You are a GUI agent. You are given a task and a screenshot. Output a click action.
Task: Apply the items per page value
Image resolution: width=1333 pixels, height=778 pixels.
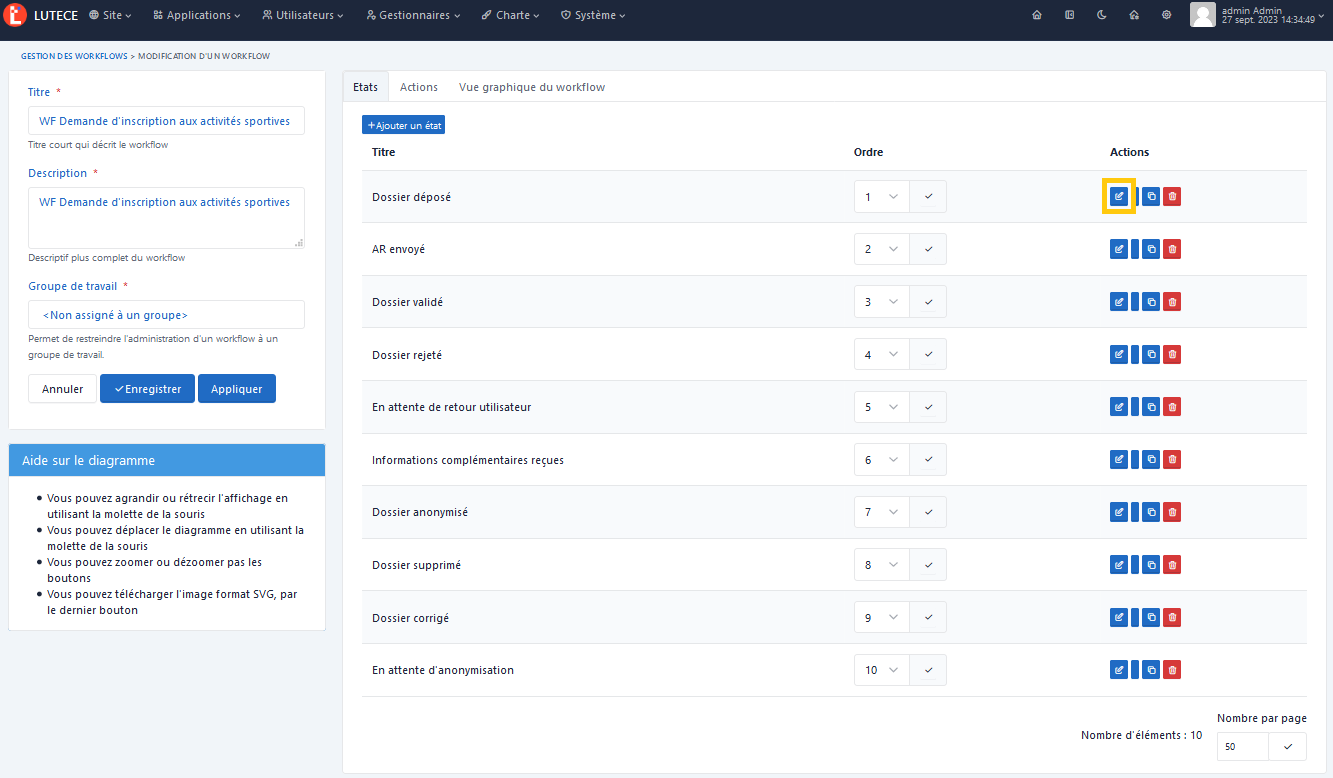pos(1287,746)
